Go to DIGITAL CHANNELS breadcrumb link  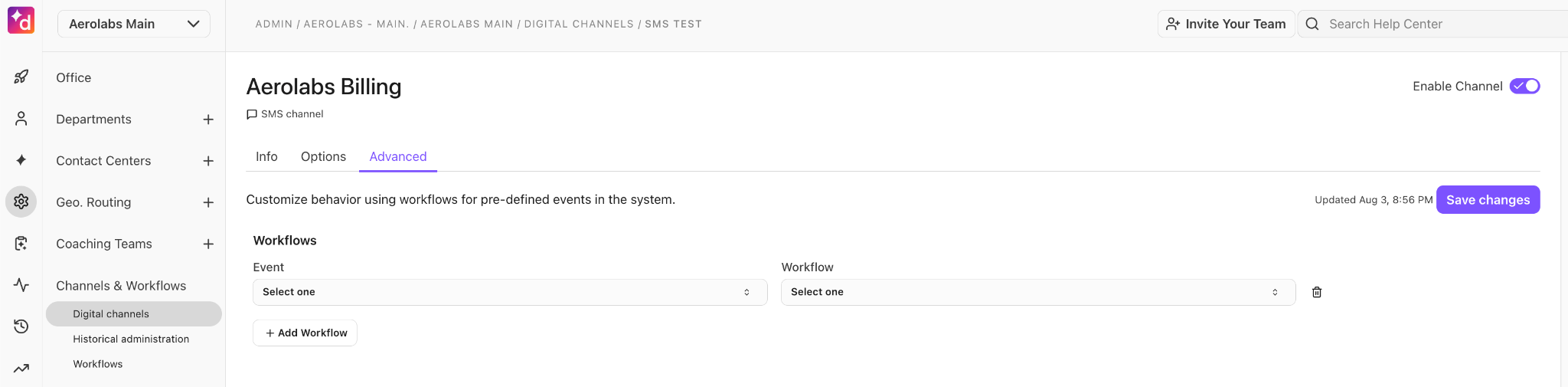tap(579, 24)
